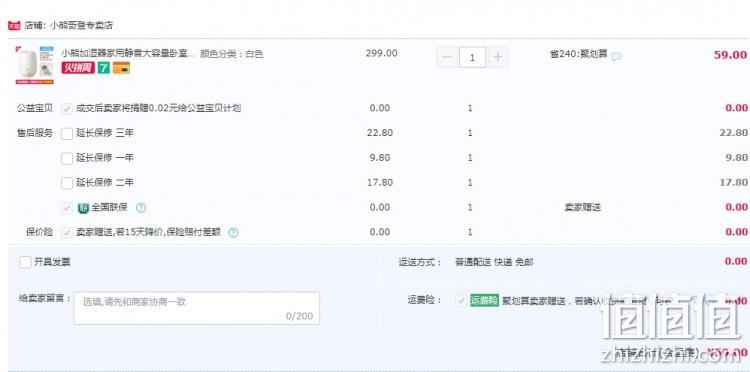Toggle the 运费险 shipping insurance checkbox
Screen dimensions: 750x372
point(462,301)
